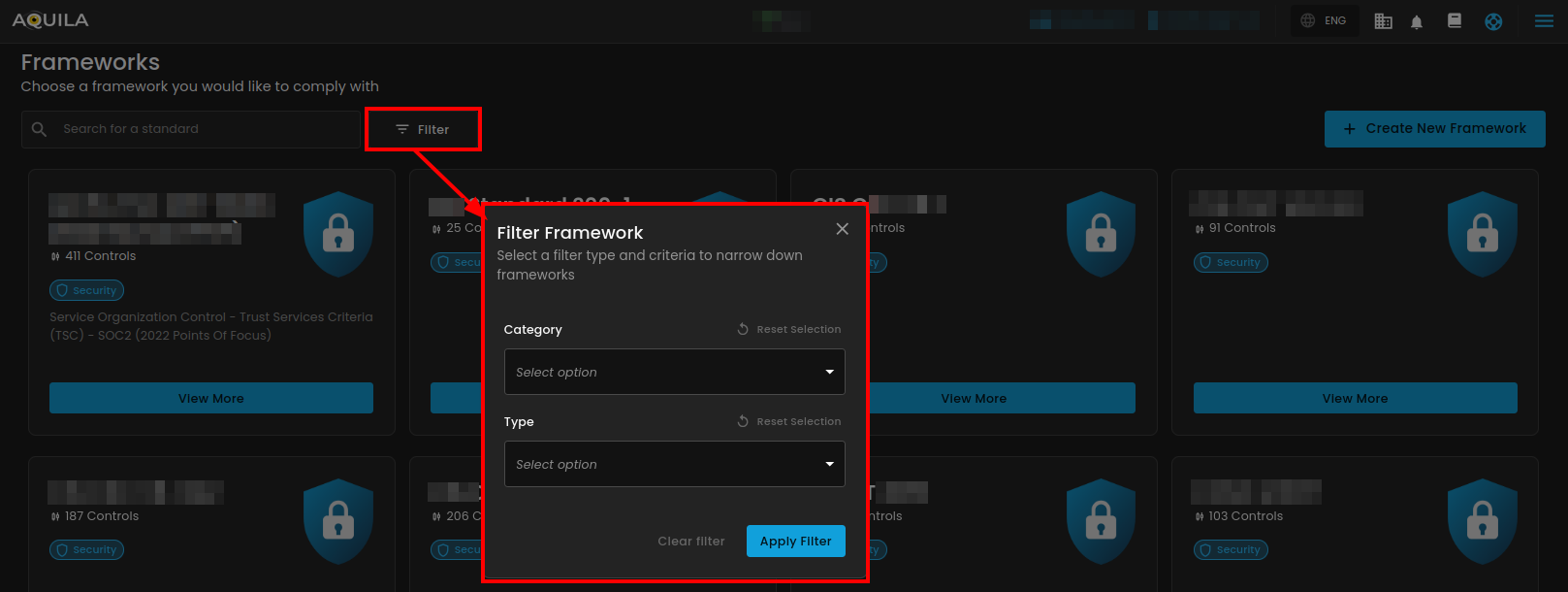Click the Aquila logo

[50, 20]
